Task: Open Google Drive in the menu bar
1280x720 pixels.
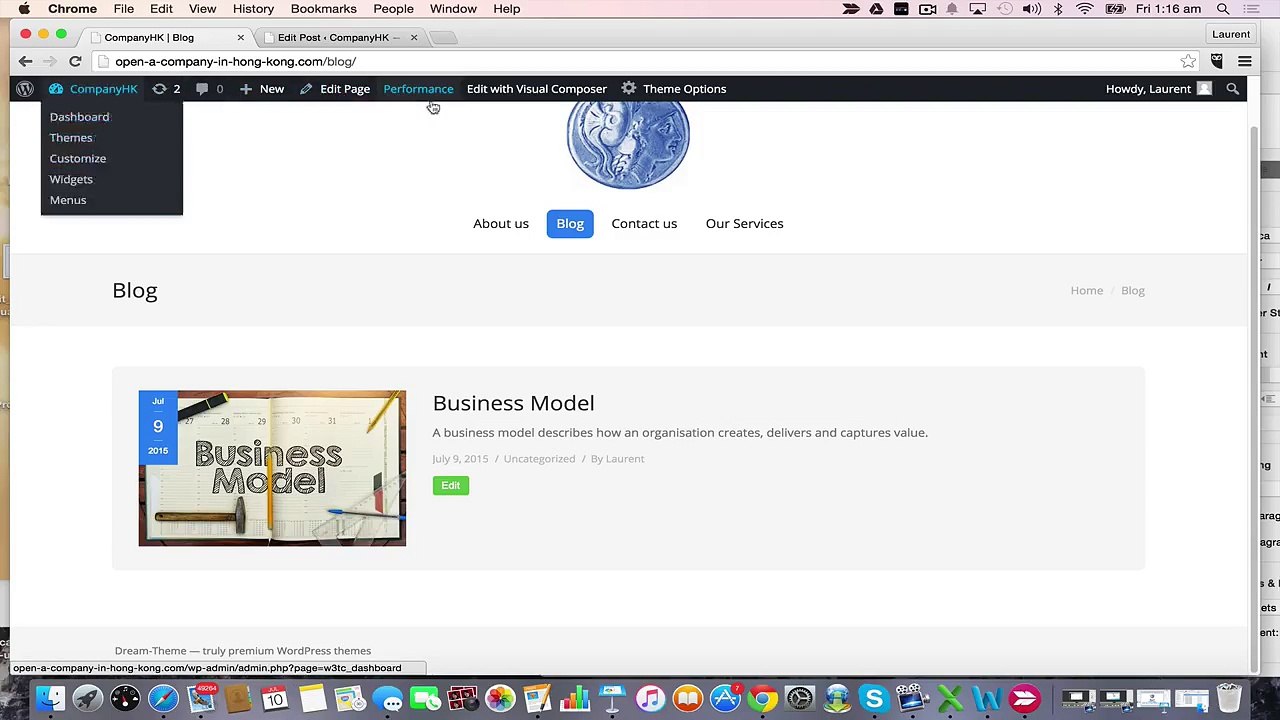Action: click(876, 9)
